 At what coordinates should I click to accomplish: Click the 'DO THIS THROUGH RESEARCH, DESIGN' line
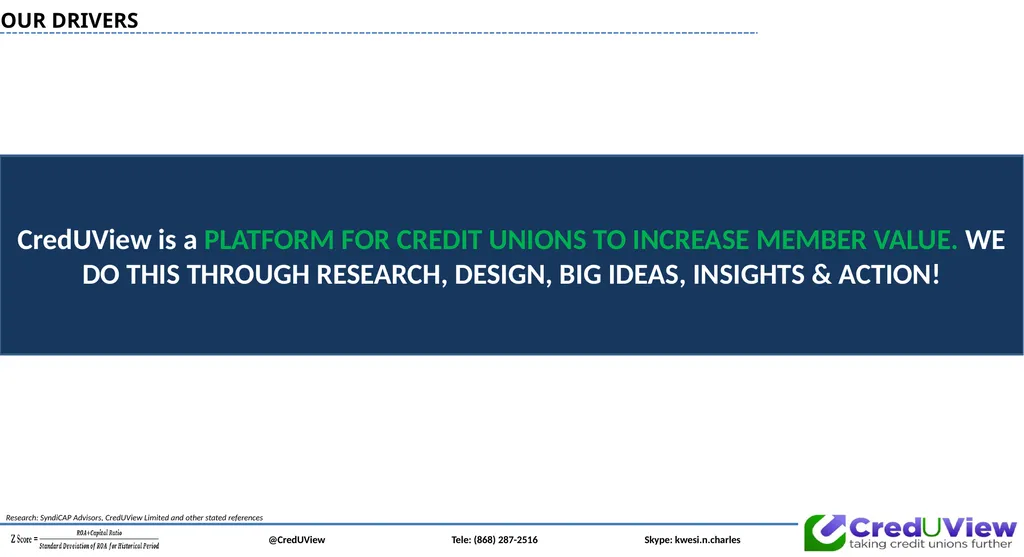coord(511,274)
